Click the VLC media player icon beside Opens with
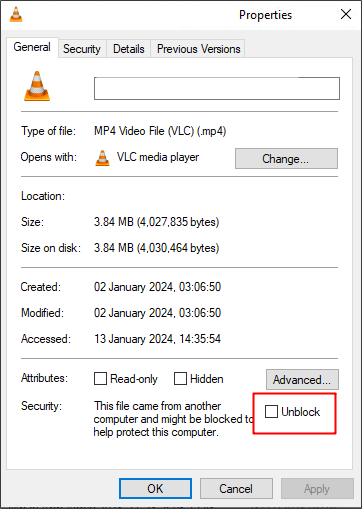Screen dimensions: 362x509 102,158
